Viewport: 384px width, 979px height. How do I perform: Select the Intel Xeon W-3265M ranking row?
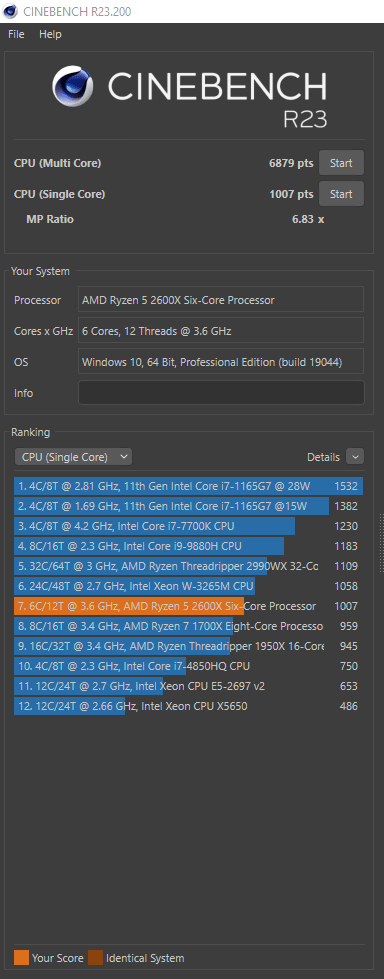[189, 586]
